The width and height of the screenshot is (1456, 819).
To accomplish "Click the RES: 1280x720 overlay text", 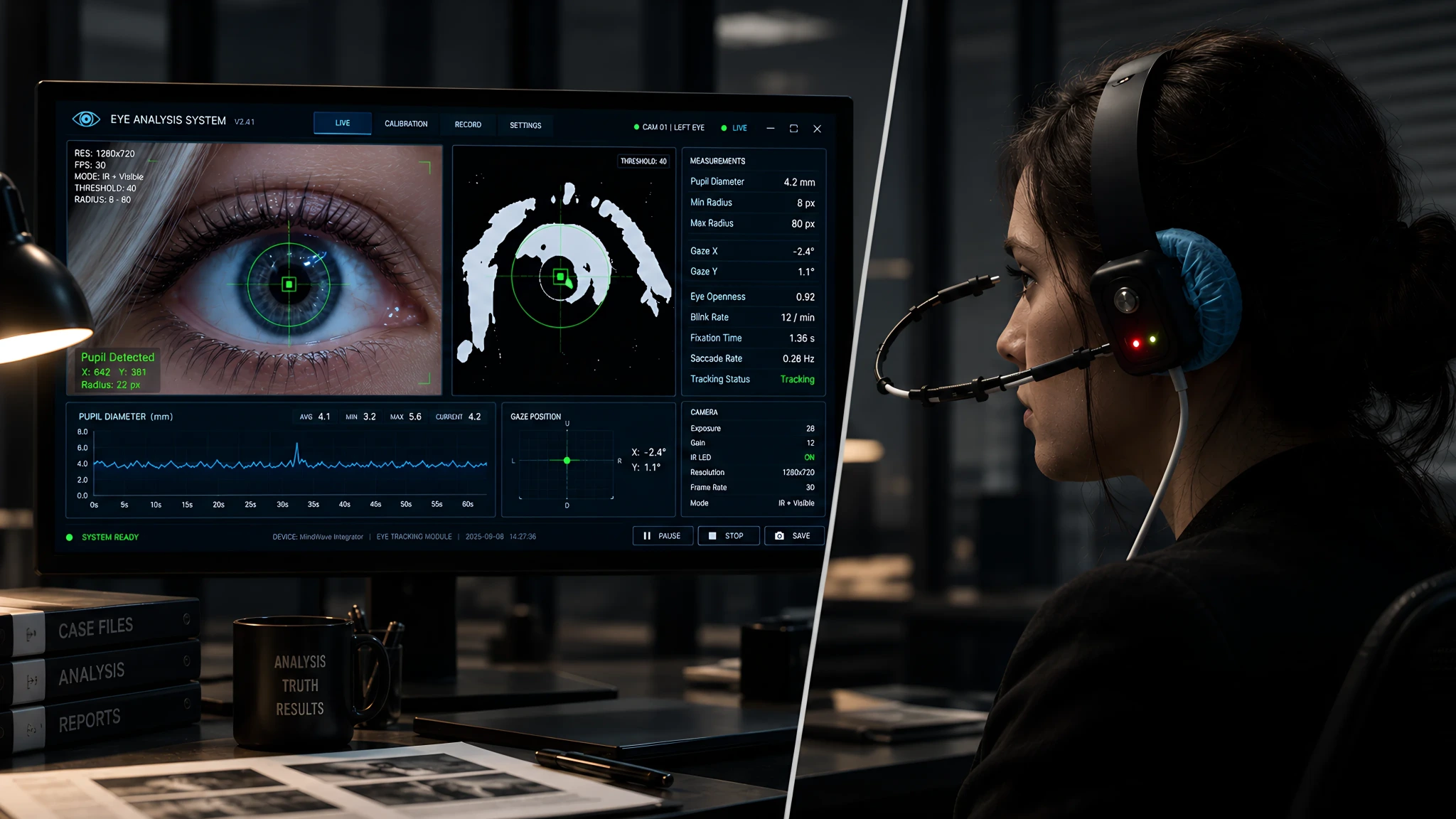I will click(105, 154).
